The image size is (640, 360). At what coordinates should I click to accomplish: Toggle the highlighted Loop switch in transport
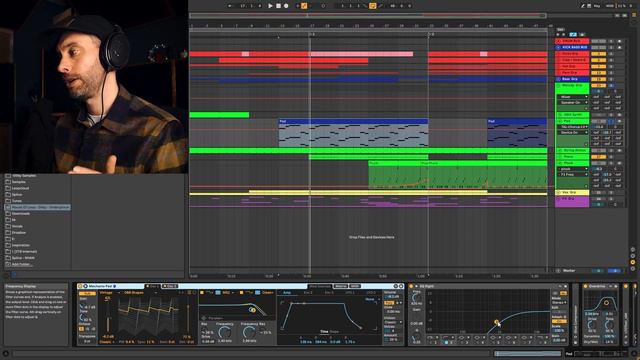point(372,6)
